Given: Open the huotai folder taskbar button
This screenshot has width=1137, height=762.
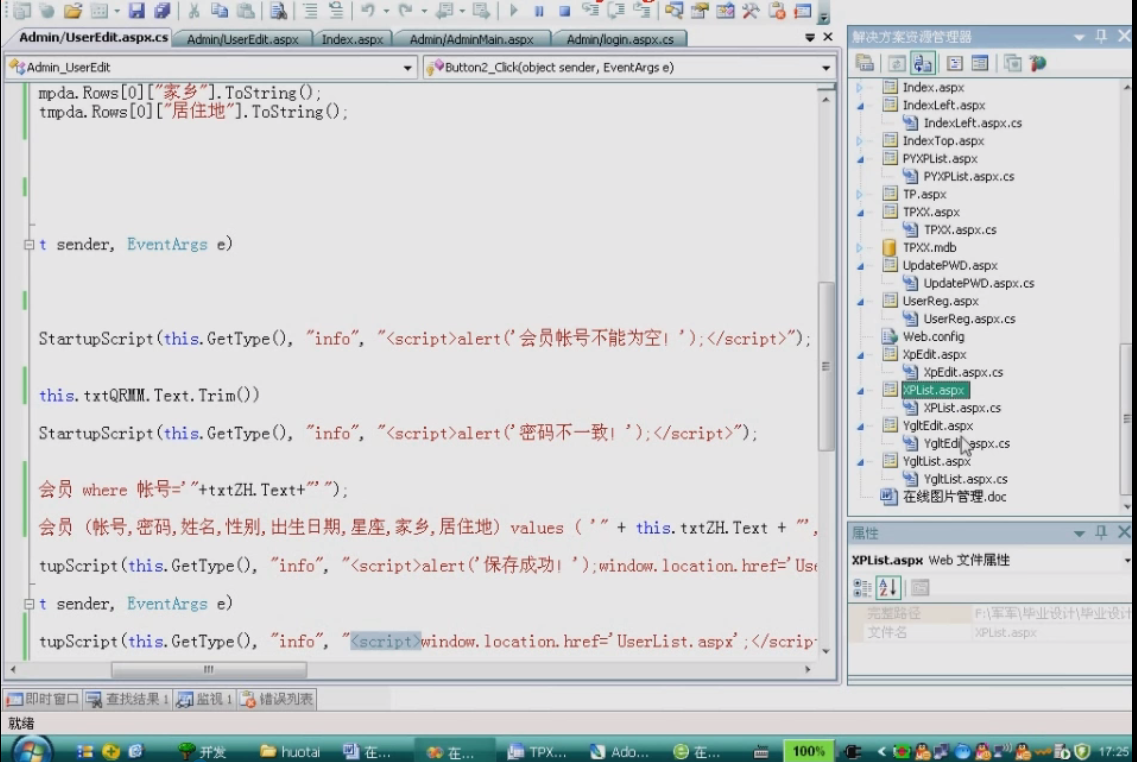Looking at the screenshot, I should tap(289, 752).
